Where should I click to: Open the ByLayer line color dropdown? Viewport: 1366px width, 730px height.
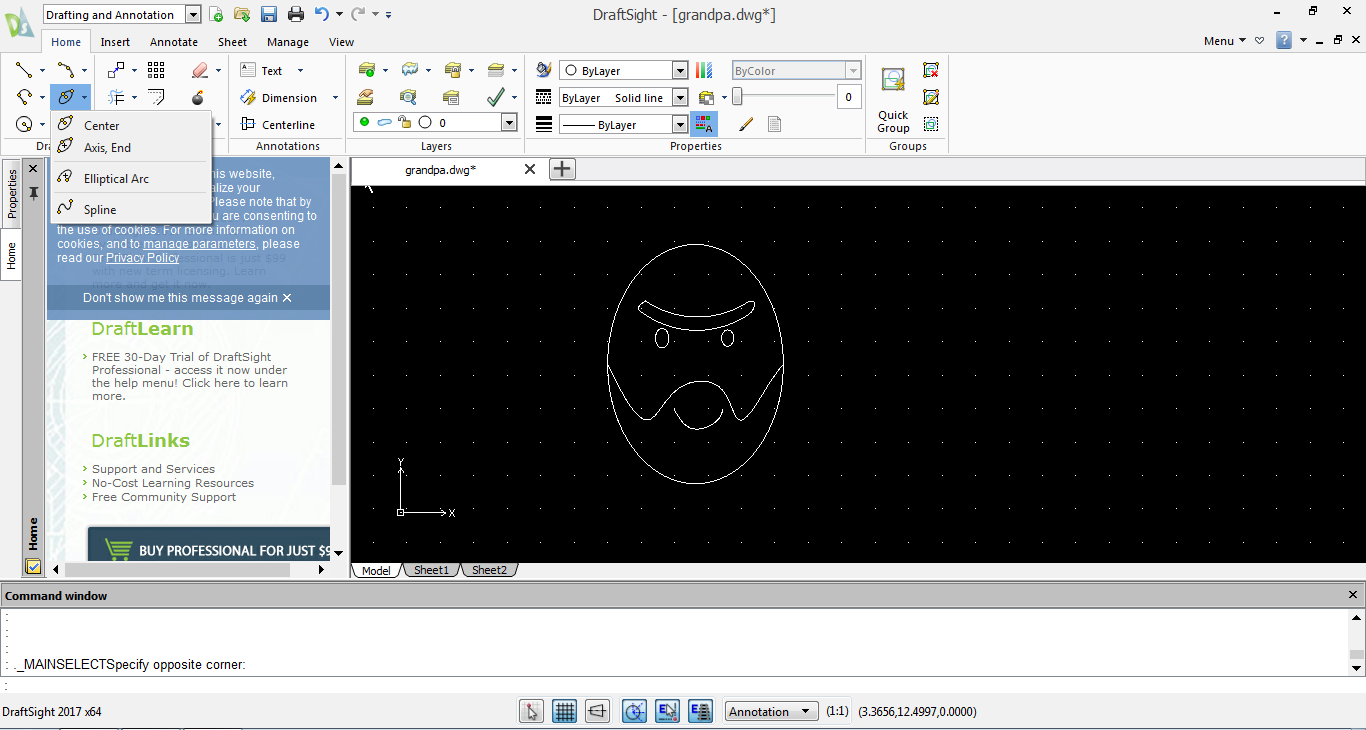click(680, 71)
